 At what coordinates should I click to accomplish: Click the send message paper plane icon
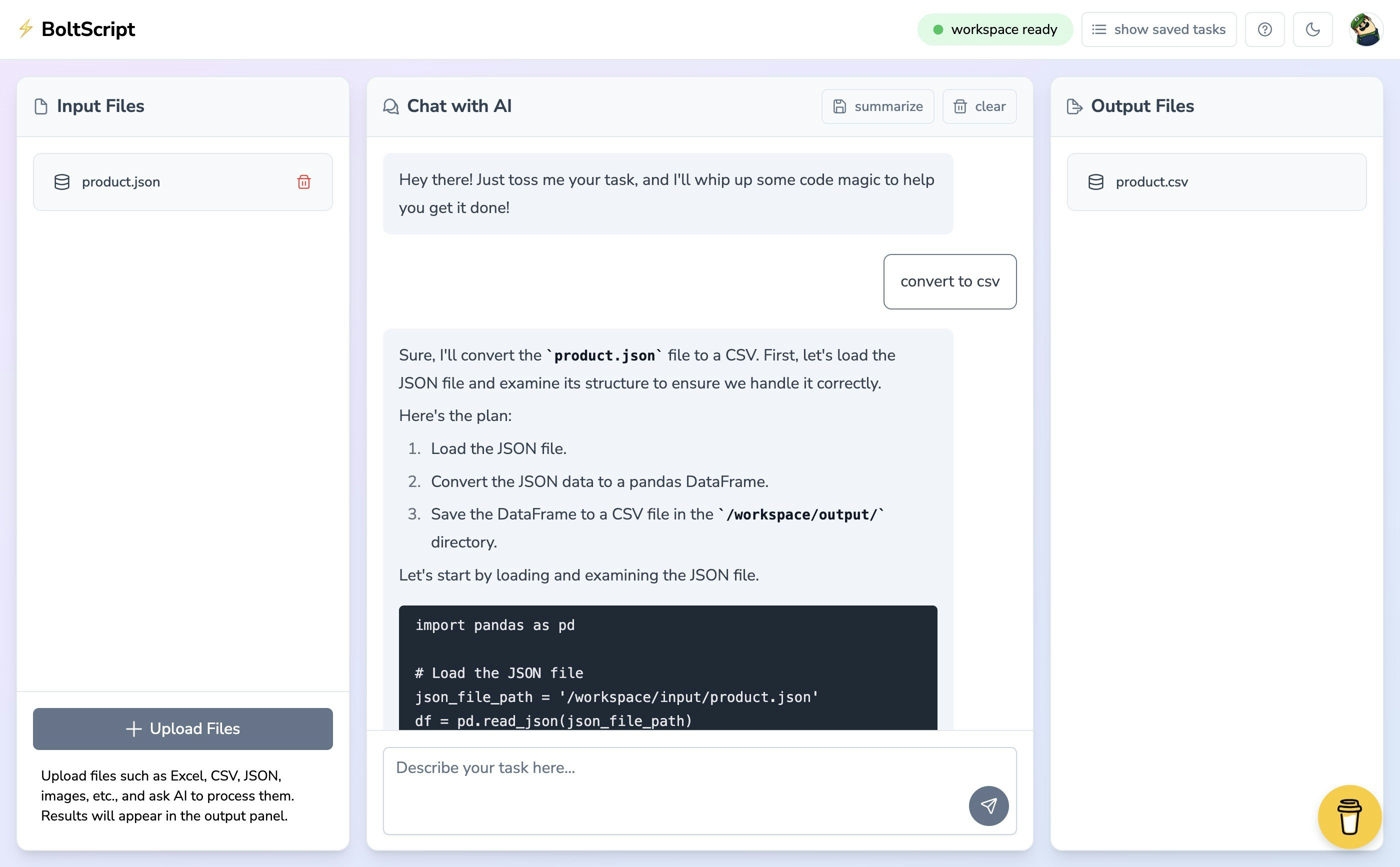click(x=988, y=805)
